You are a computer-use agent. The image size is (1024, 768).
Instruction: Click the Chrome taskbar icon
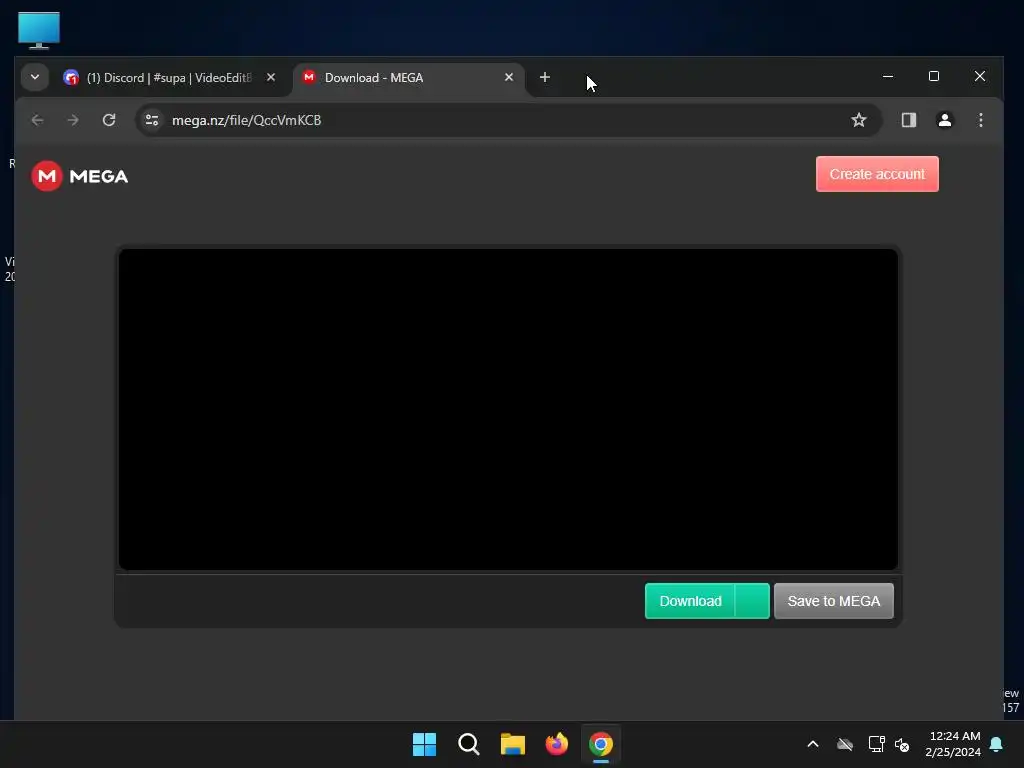[x=601, y=744]
